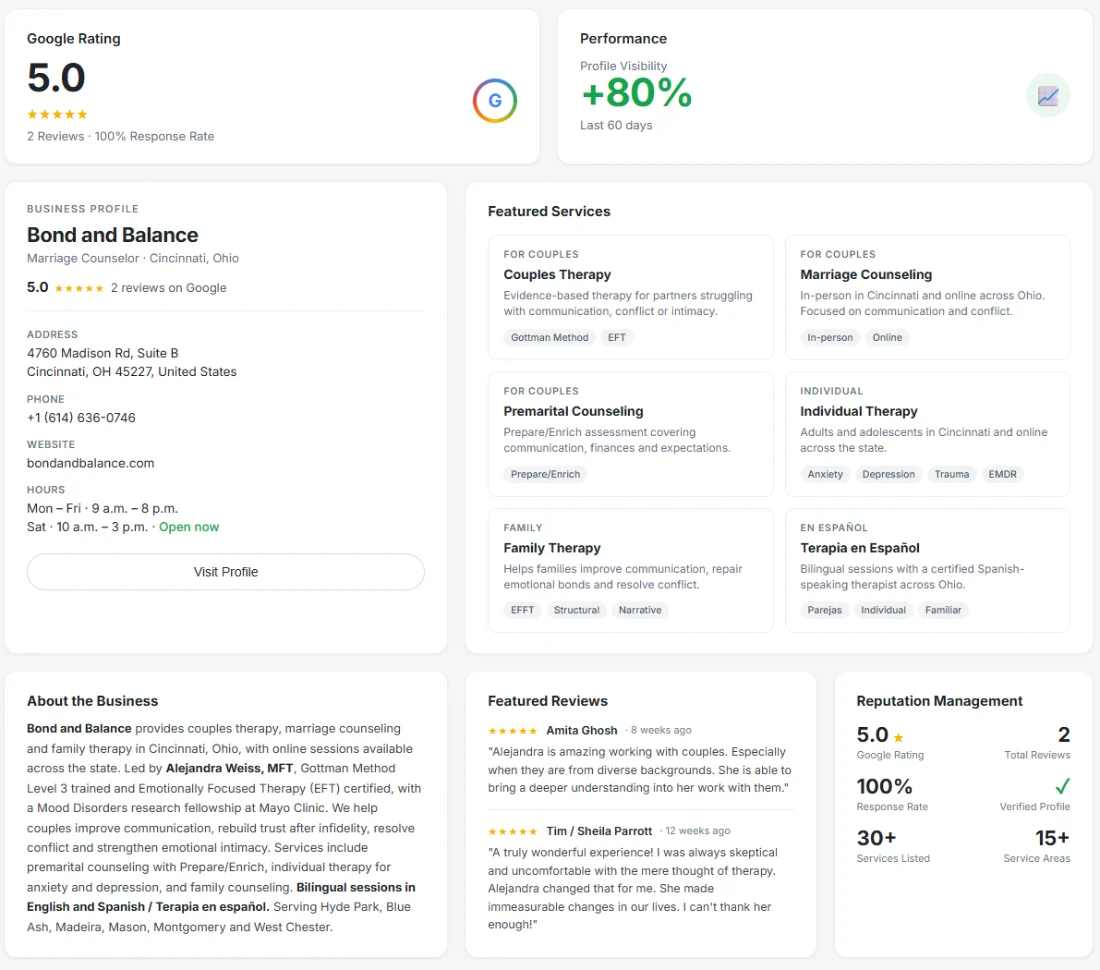Click the 'Featured Services' heading

[549, 211]
